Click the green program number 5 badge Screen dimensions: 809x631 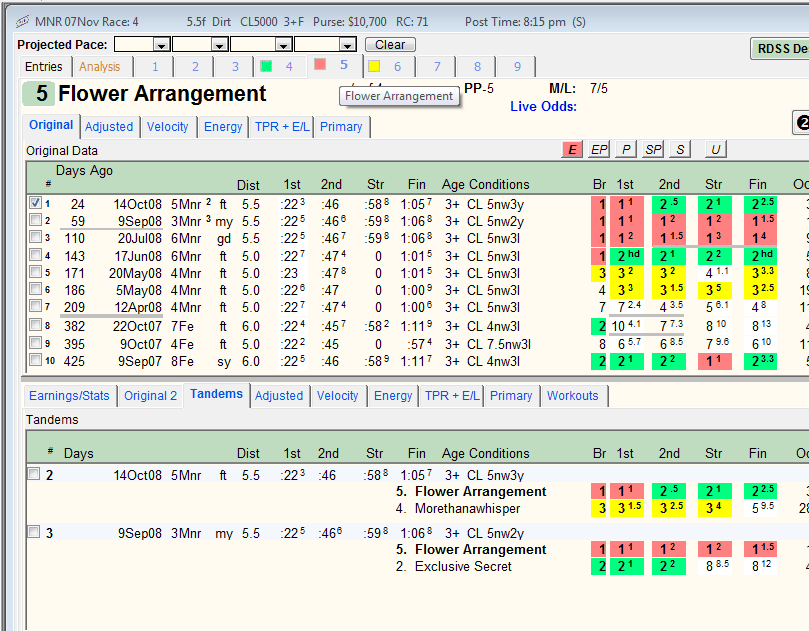(39, 94)
